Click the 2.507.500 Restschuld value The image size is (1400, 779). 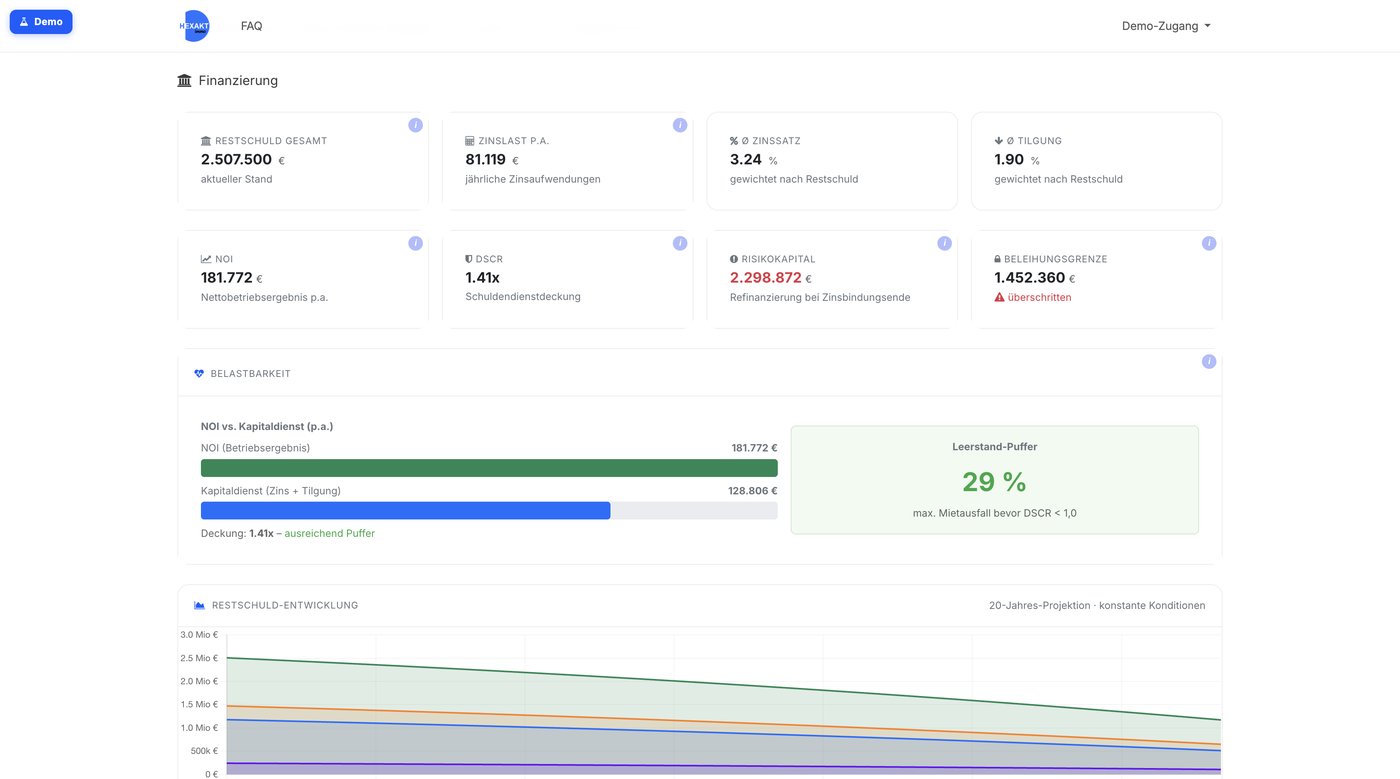point(236,159)
